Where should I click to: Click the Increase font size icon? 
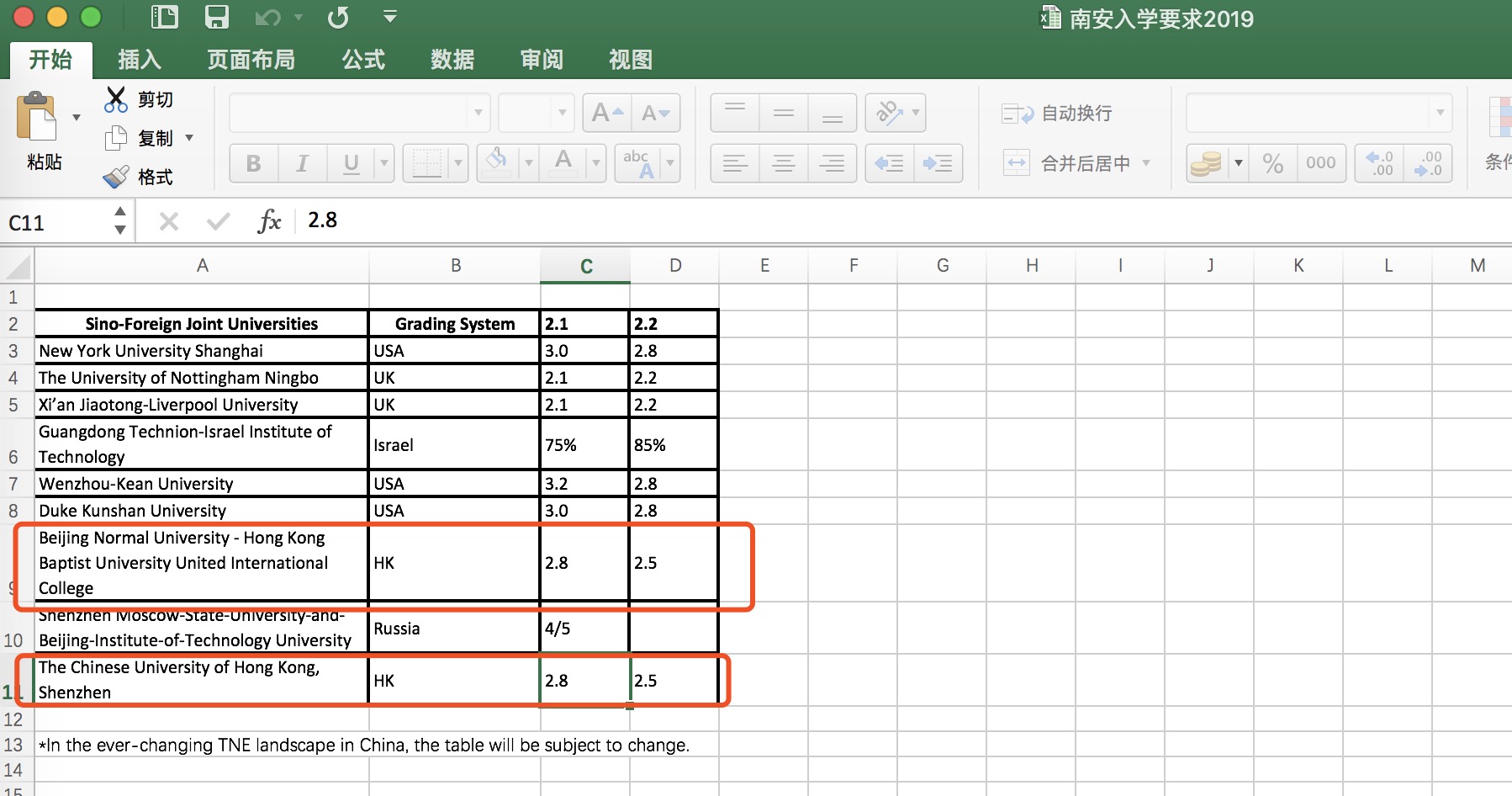pyautogui.click(x=607, y=113)
